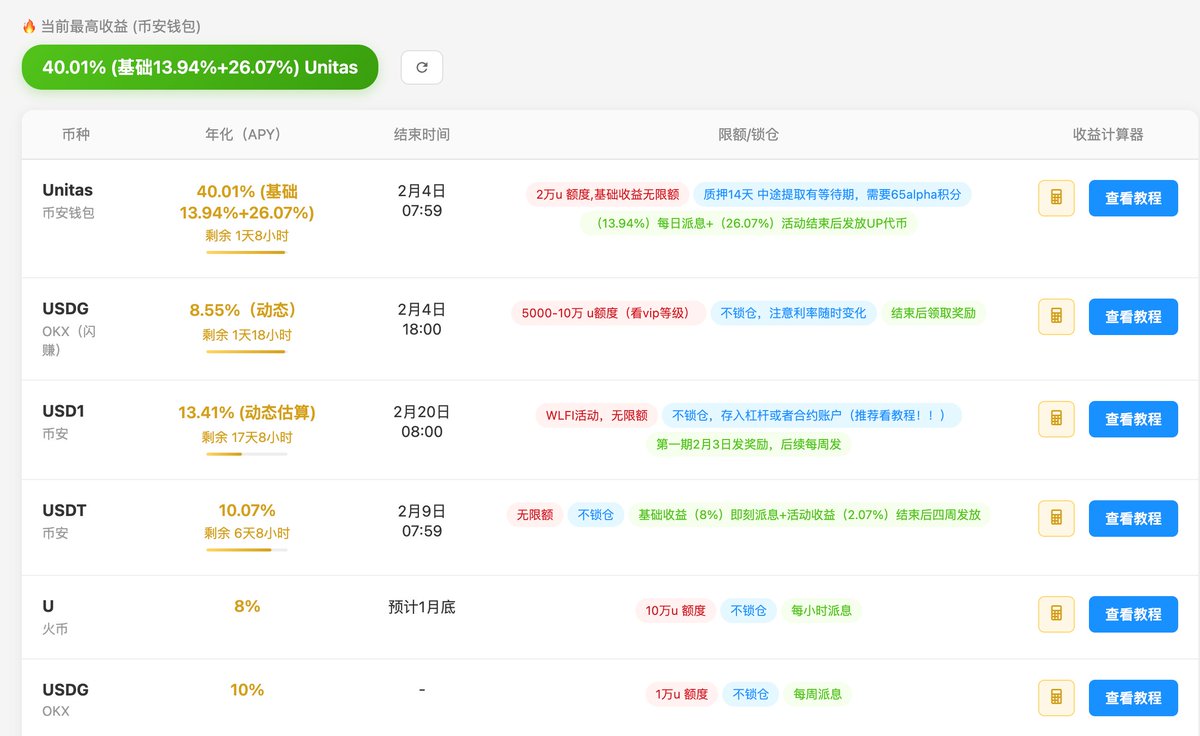Click the 每小时派息 tag
Viewport: 1200px width, 736px height.
pos(822,610)
